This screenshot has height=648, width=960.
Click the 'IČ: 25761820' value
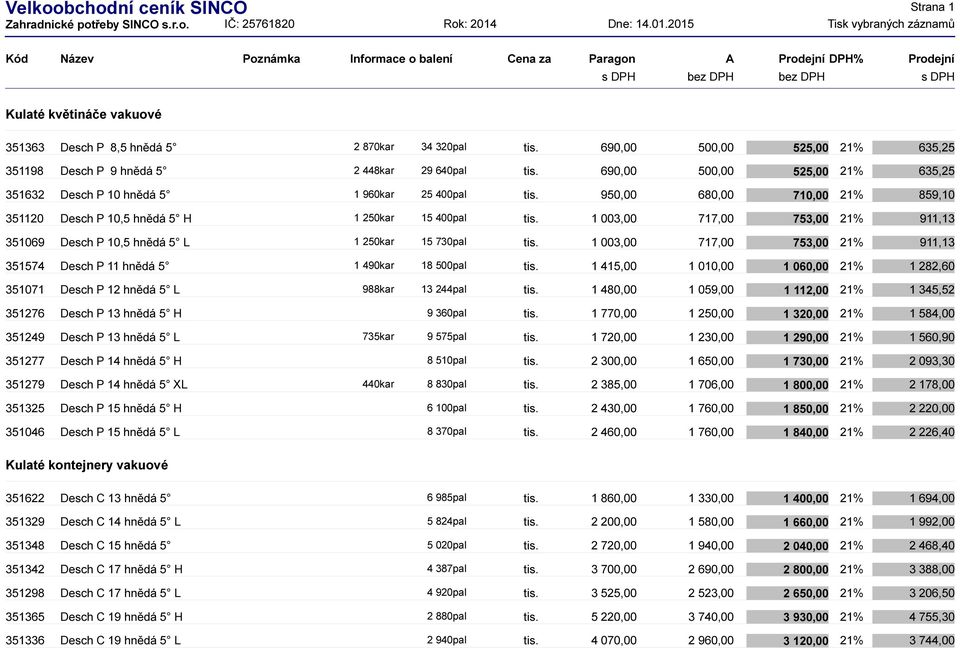[x=259, y=24]
